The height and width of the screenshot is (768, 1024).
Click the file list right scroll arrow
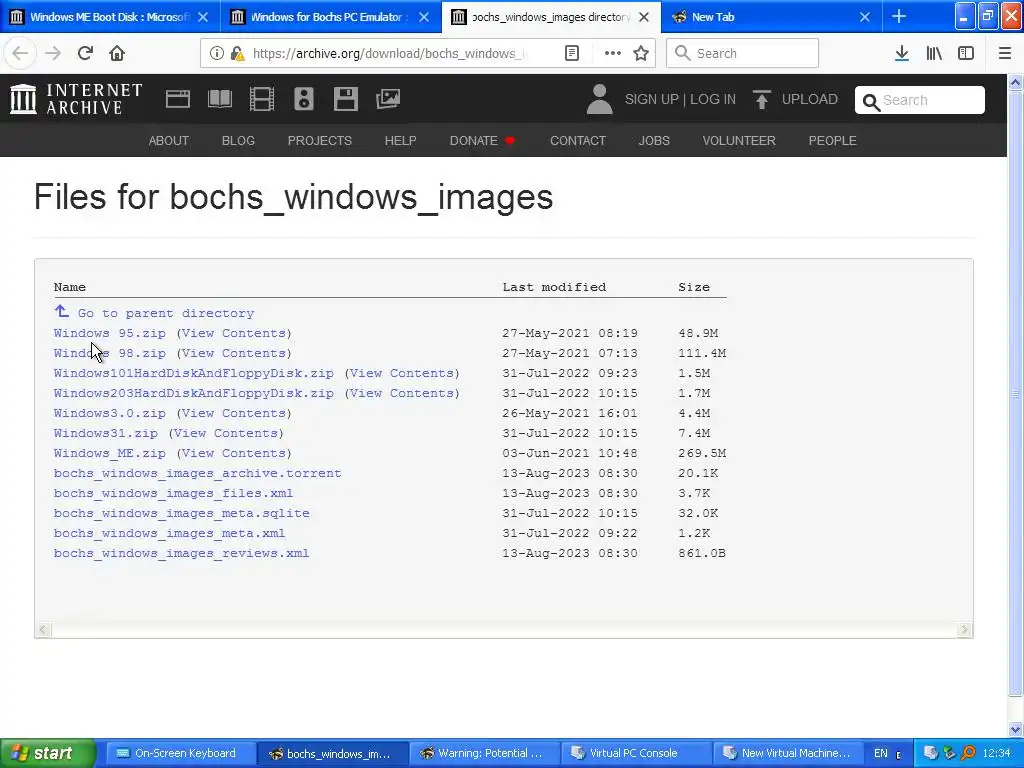pyautogui.click(x=964, y=630)
